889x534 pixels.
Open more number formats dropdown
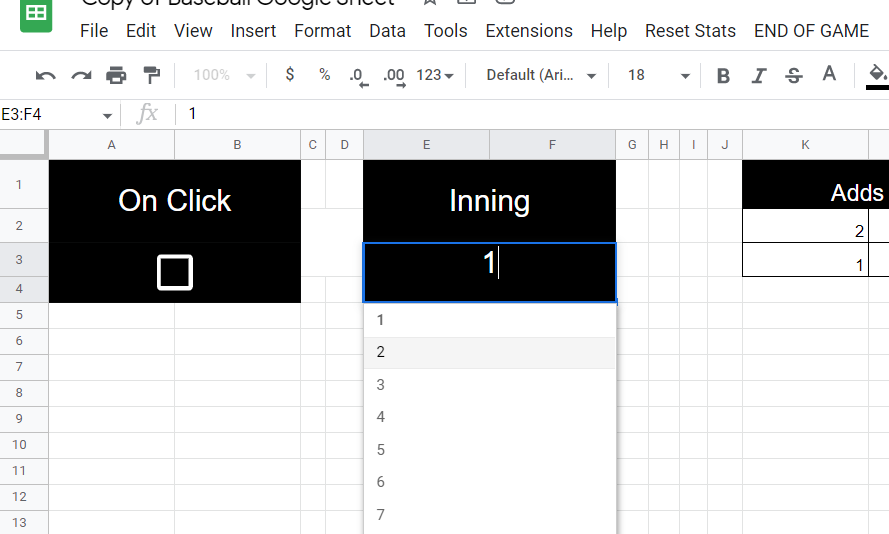click(435, 75)
